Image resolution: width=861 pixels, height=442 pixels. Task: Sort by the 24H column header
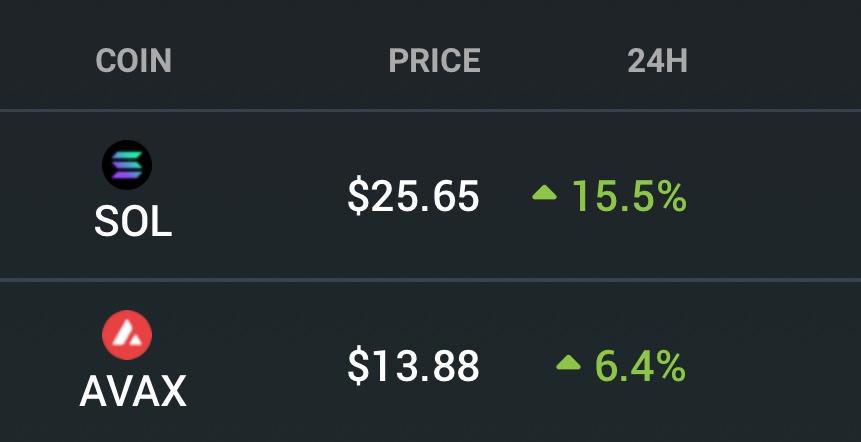[x=657, y=60]
